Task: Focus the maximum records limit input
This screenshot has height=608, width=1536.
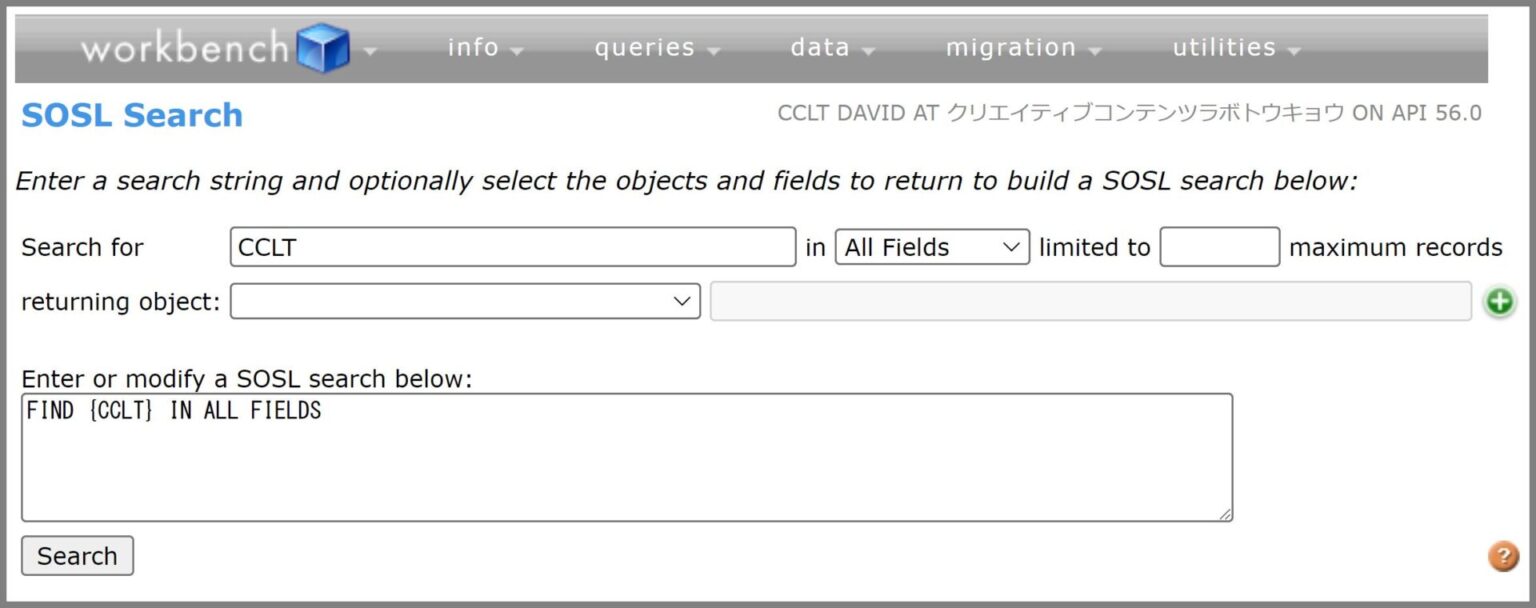Action: 1218,246
